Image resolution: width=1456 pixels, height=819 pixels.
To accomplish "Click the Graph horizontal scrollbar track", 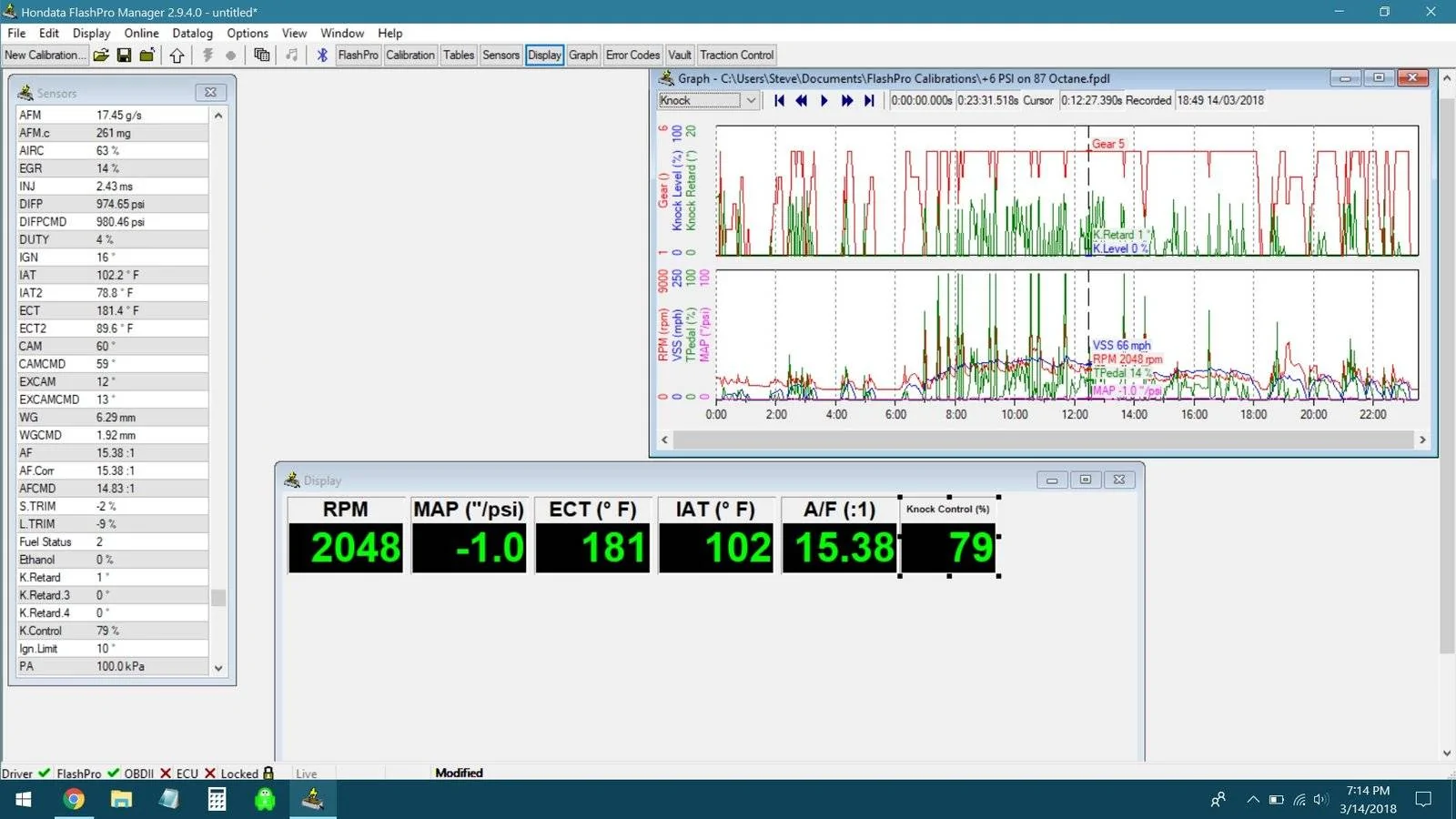I will tap(1043, 440).
